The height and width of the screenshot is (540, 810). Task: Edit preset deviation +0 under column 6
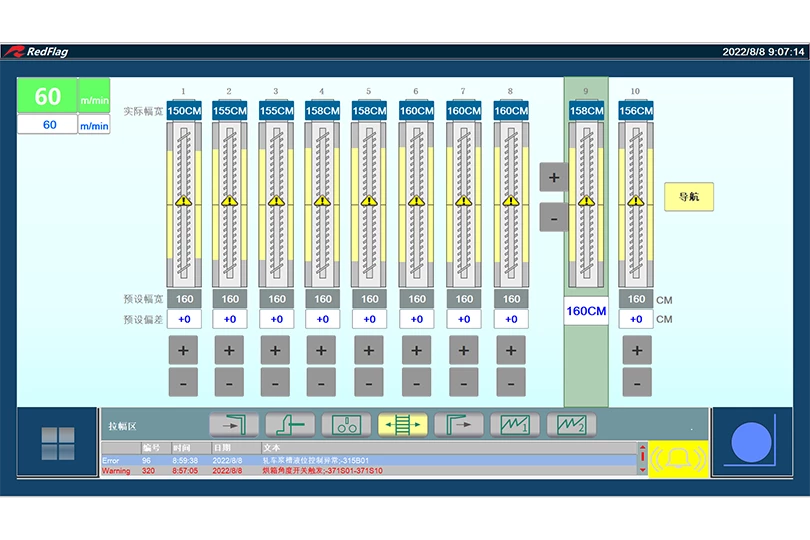(x=416, y=319)
